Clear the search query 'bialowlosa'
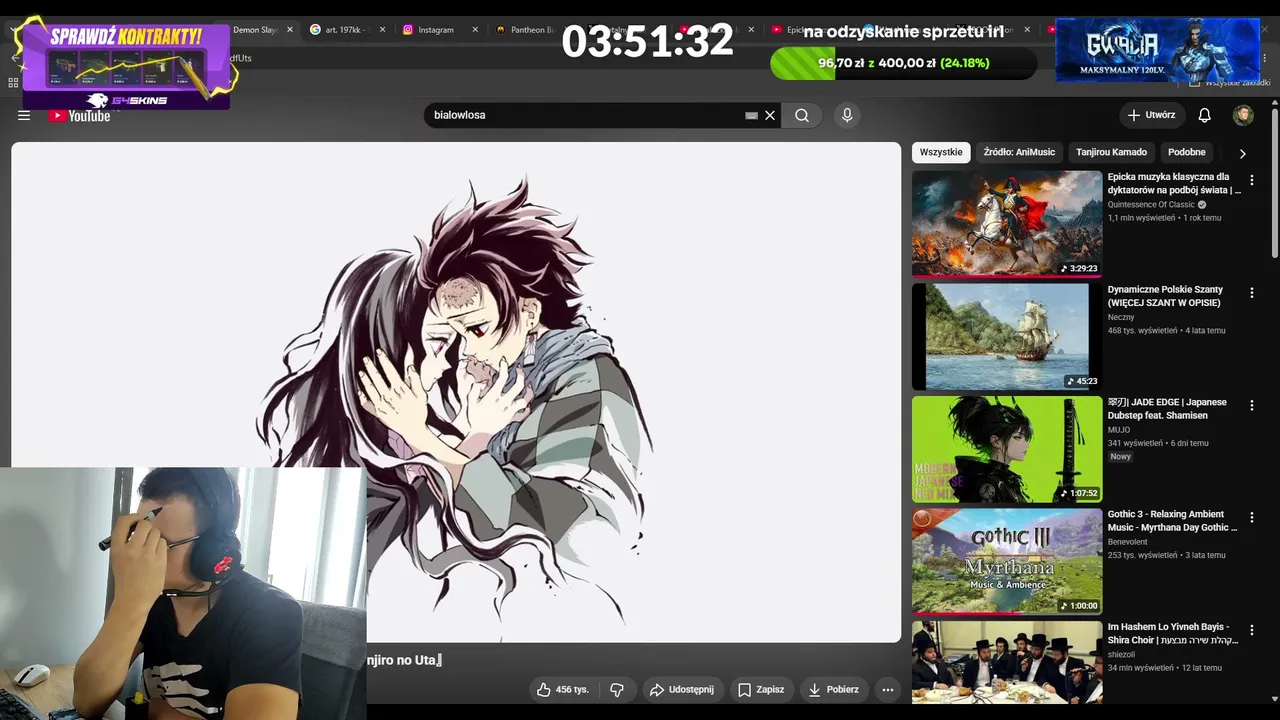 (770, 115)
